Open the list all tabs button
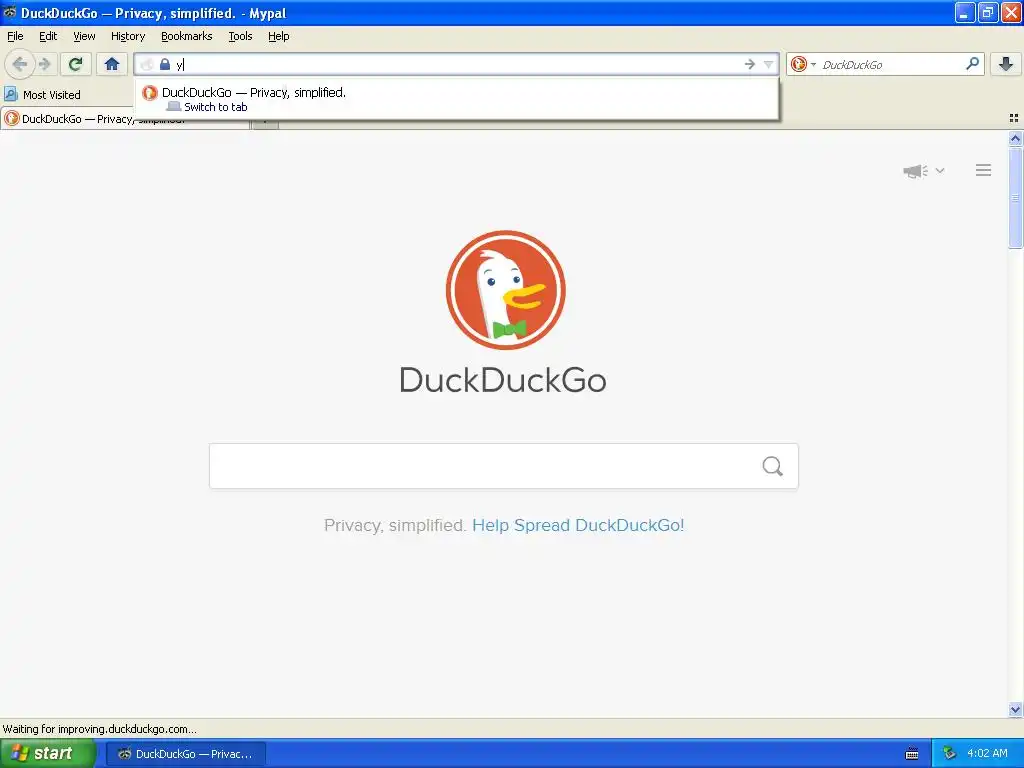The height and width of the screenshot is (768, 1024). (1014, 118)
